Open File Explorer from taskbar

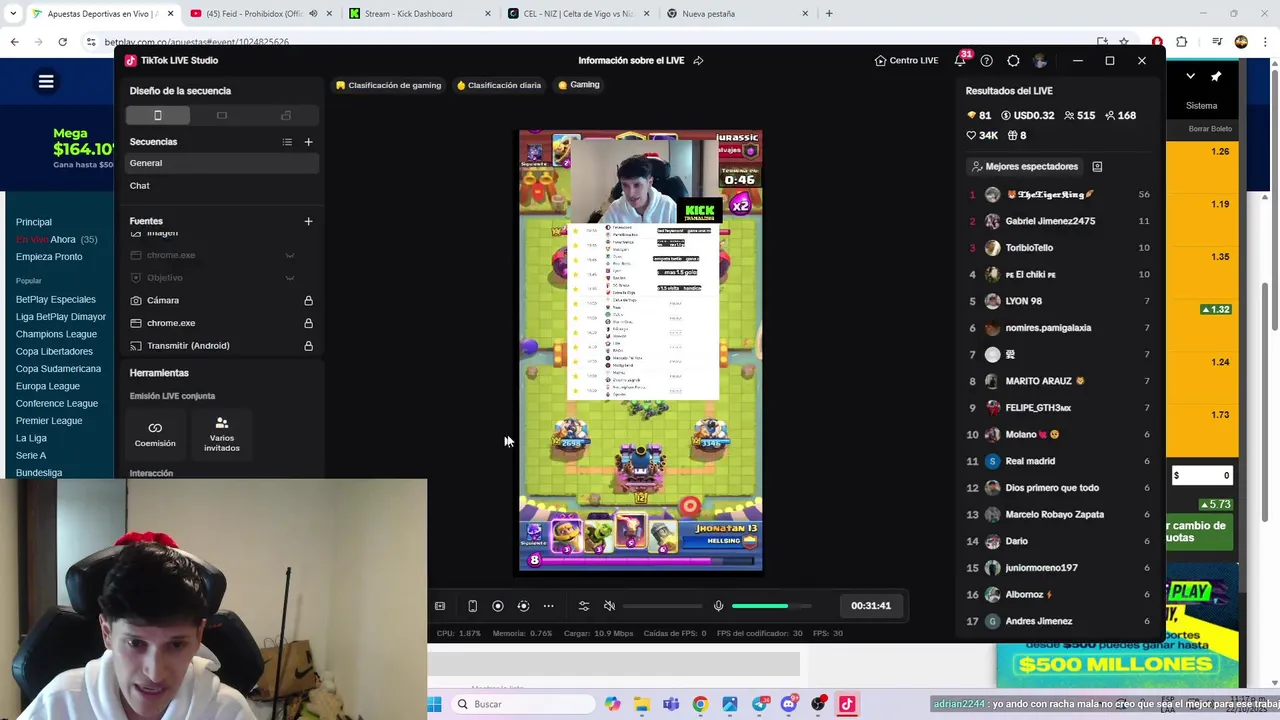pos(641,704)
